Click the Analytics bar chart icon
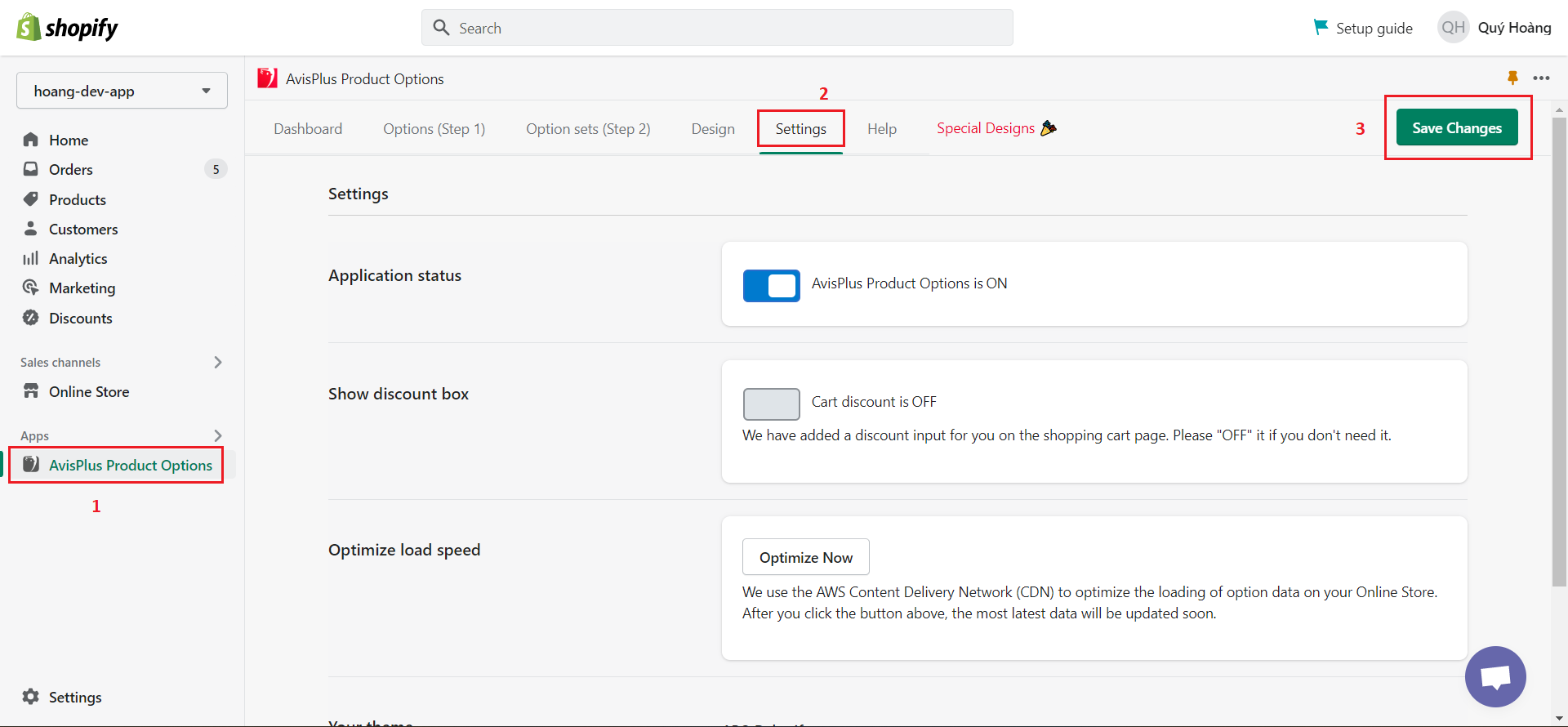 [31, 258]
